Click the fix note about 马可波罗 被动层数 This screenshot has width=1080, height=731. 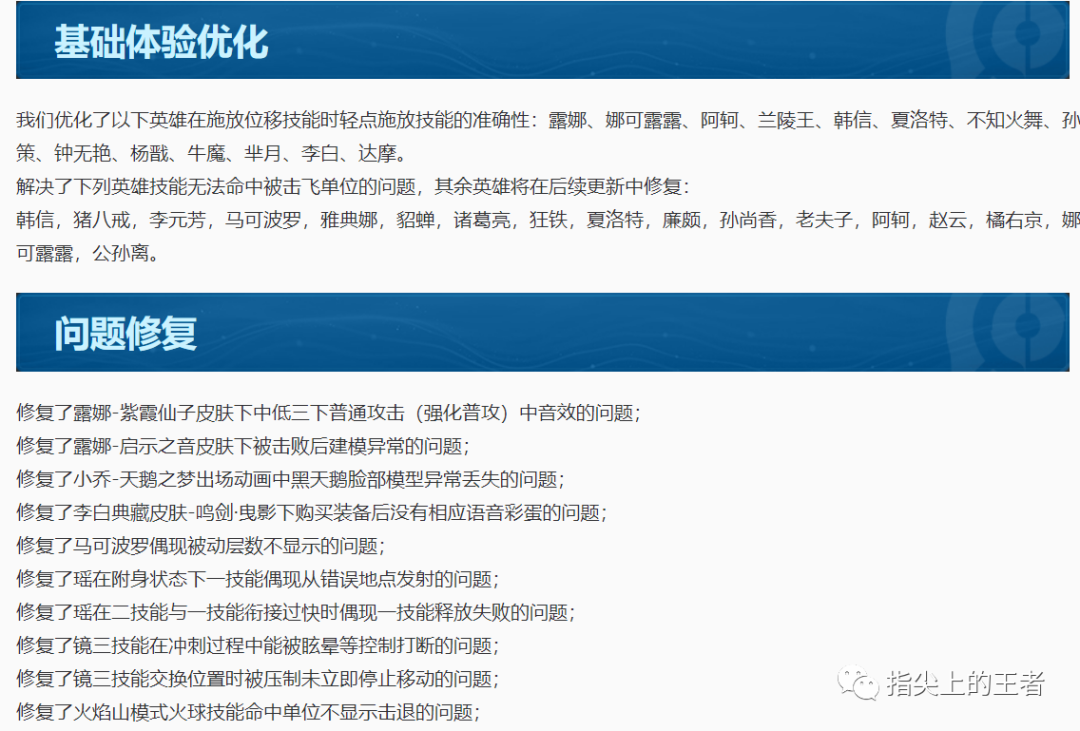click(201, 546)
